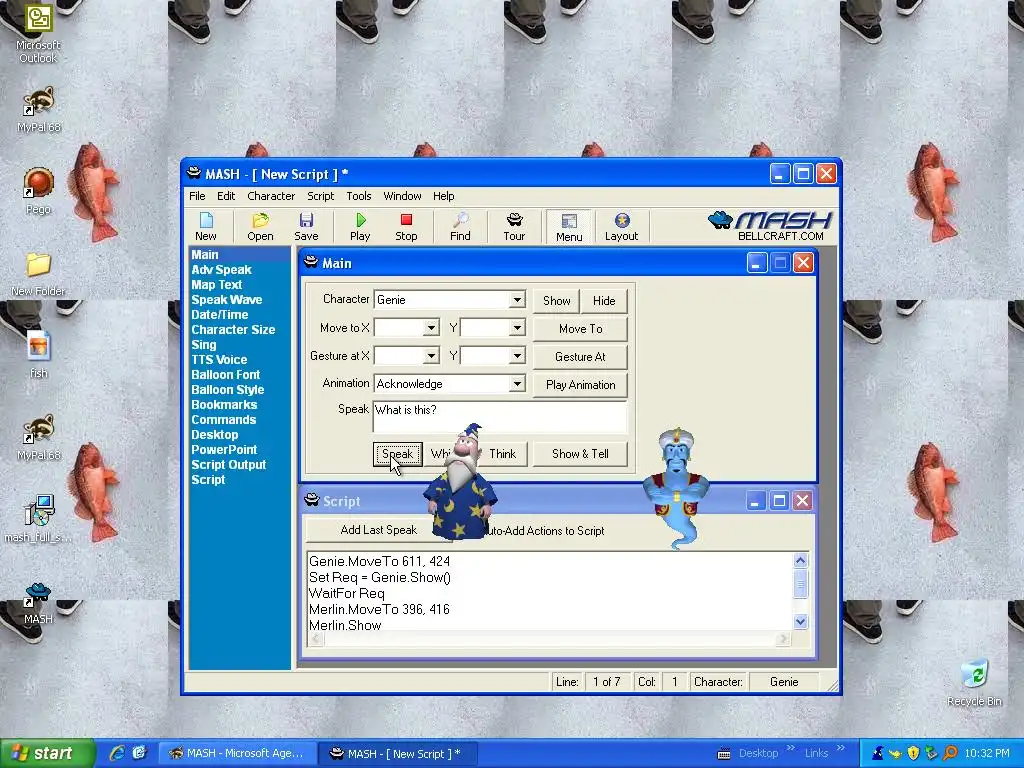The width and height of the screenshot is (1024, 768).
Task: Click into the Speak text field
Action: pos(500,417)
